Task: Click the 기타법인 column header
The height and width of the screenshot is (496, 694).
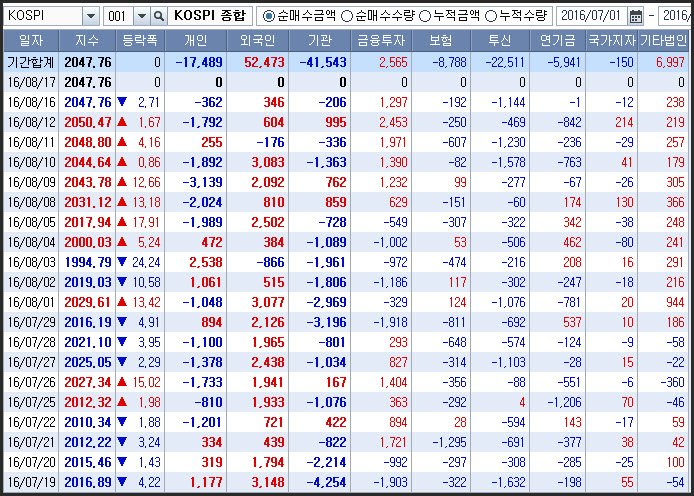Action: tap(663, 41)
